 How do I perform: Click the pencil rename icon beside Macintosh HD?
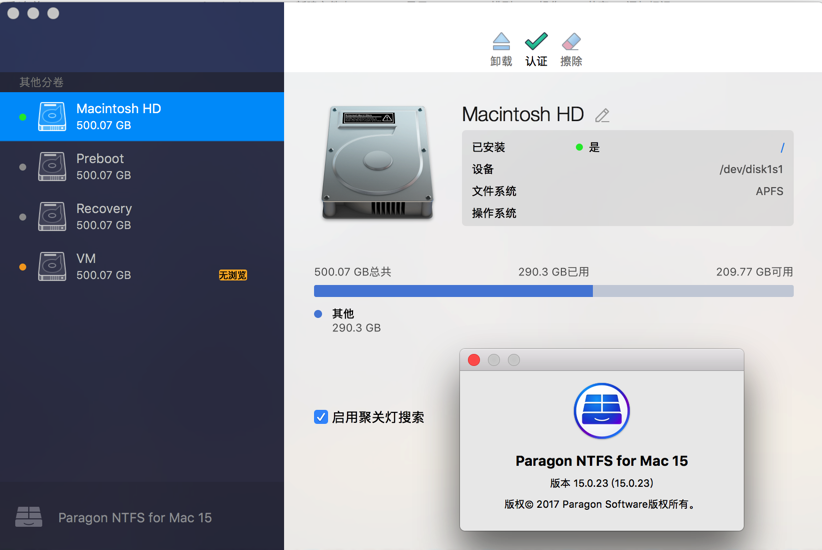tap(602, 115)
